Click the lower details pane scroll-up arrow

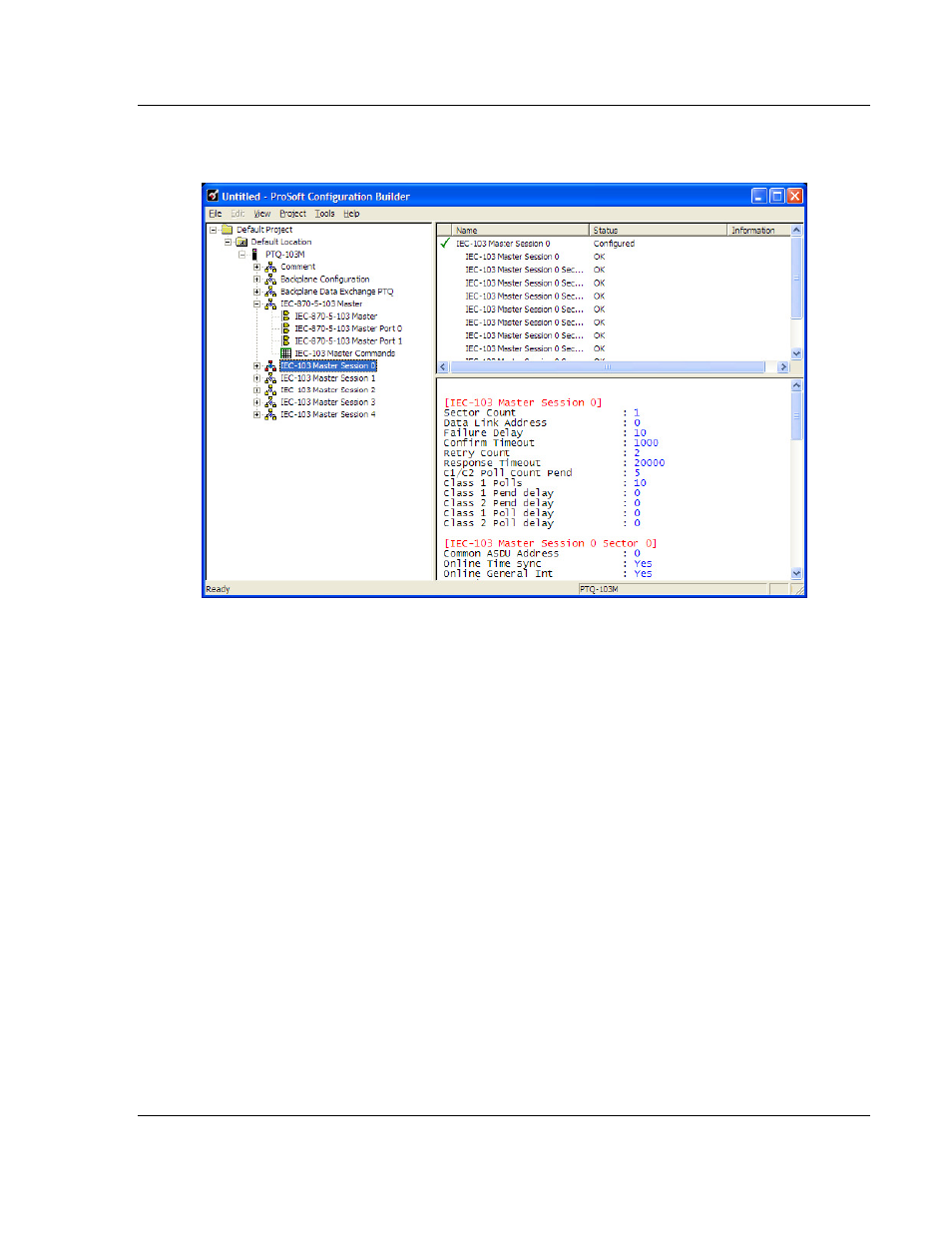(x=796, y=385)
